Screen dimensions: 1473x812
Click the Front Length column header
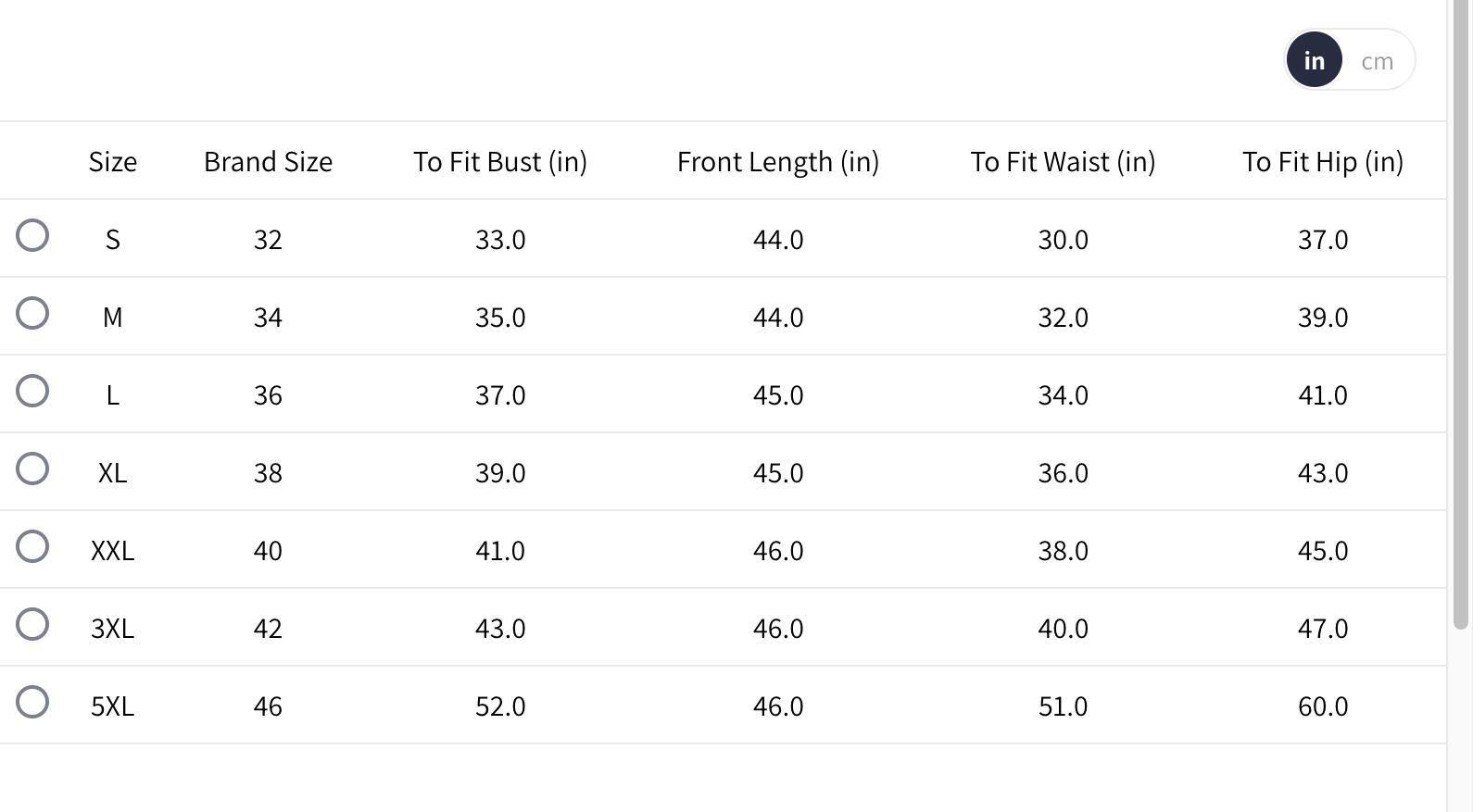tap(778, 162)
